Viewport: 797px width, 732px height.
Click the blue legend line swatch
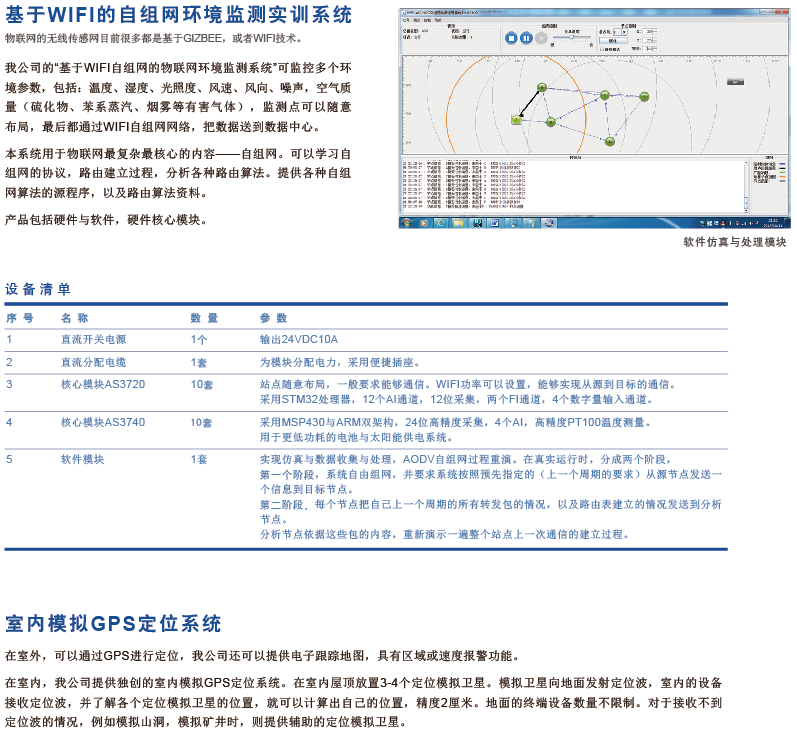coord(782,164)
